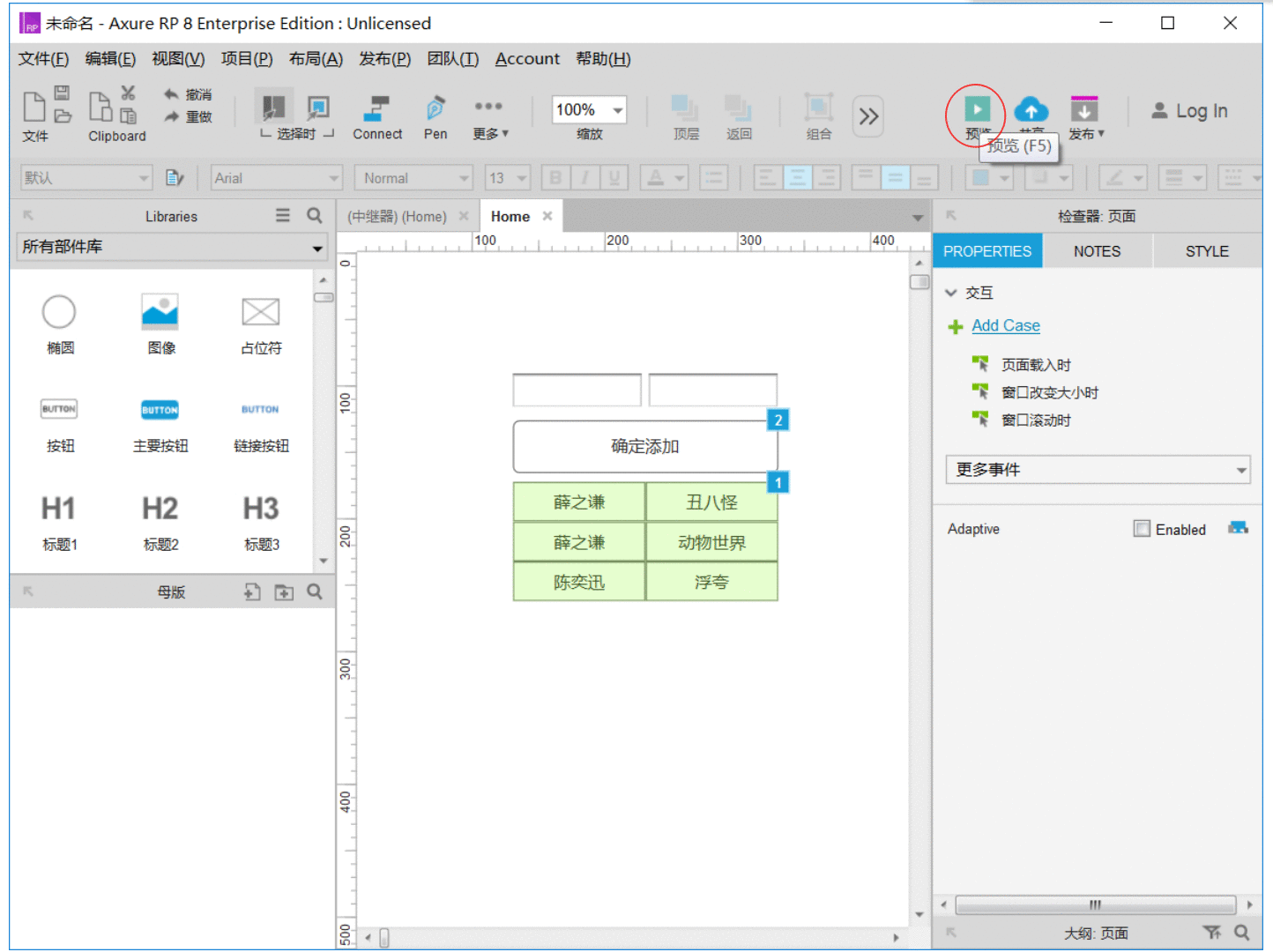Expand the toolbar overflow chevrons

868,116
